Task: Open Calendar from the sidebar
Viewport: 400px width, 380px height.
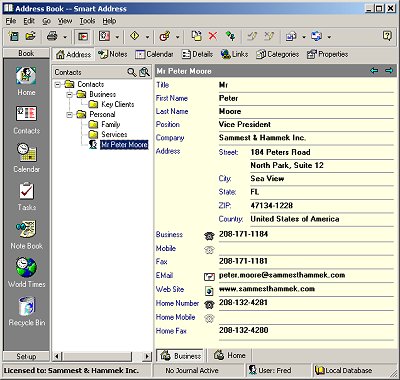Action: tap(26, 158)
